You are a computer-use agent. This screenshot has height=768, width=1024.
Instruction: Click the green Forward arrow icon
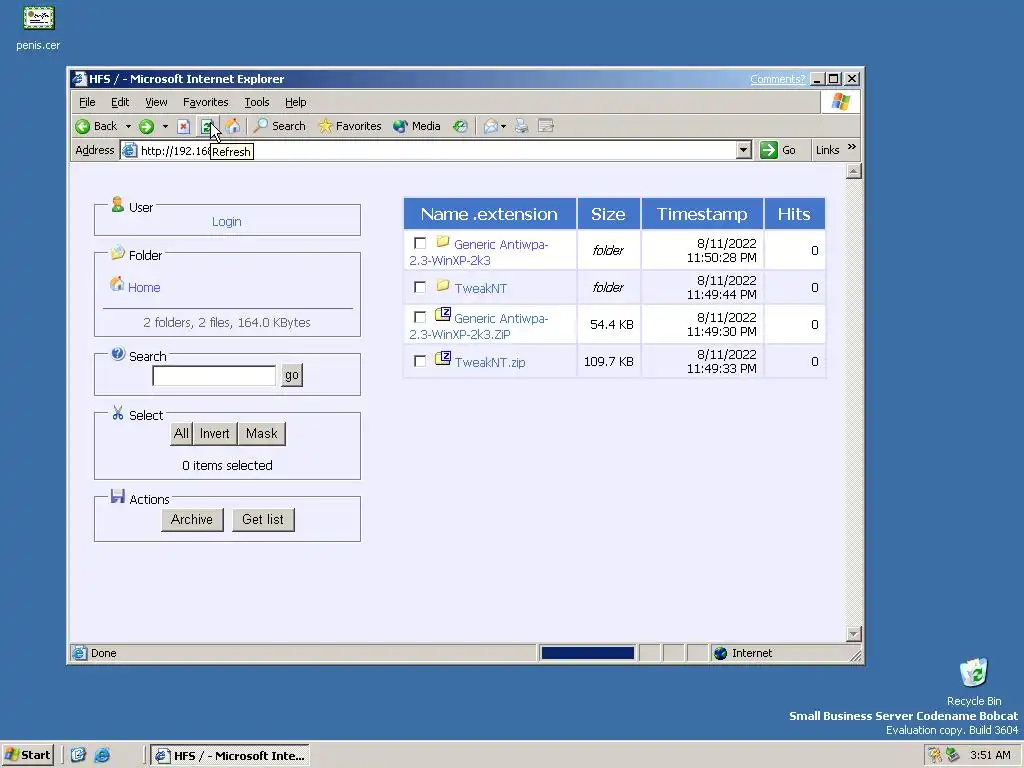[x=146, y=126]
